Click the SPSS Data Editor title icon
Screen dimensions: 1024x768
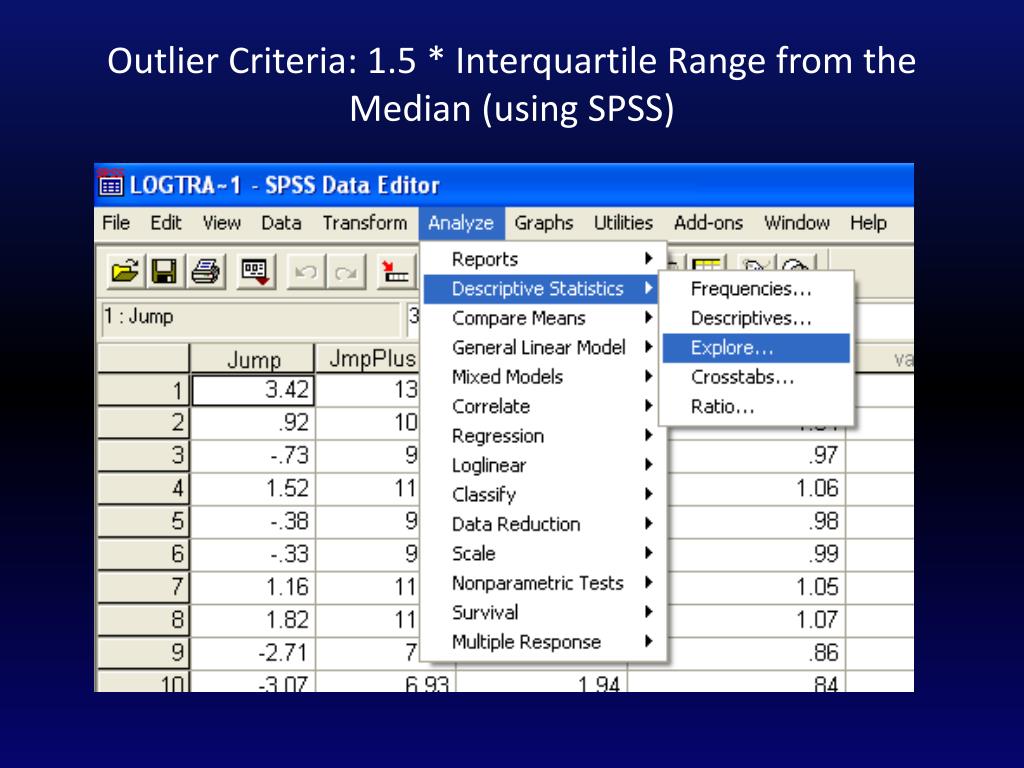(x=110, y=185)
